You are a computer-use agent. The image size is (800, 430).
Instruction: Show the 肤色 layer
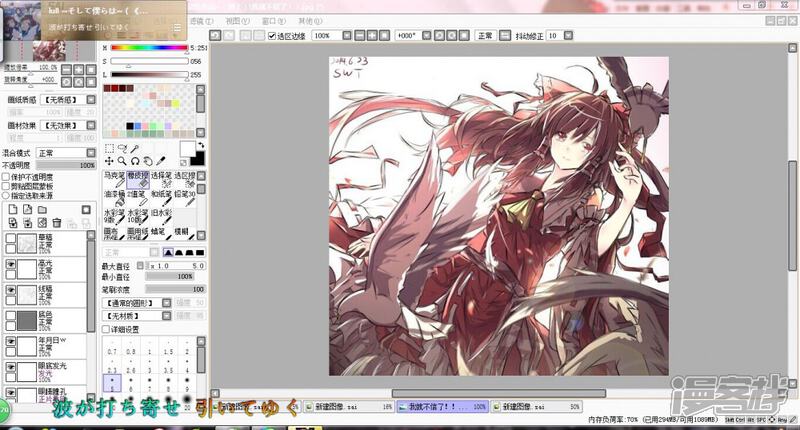10,315
